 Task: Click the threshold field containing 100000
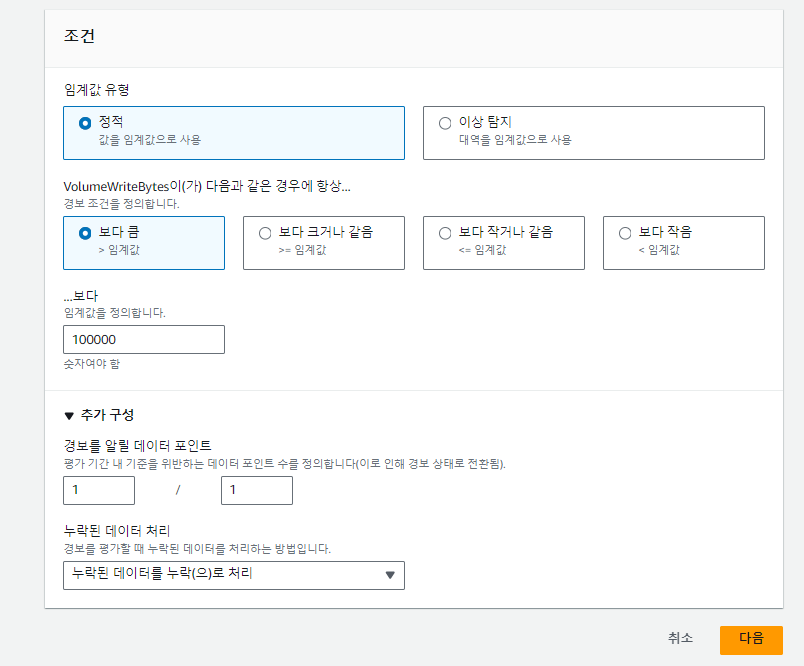pyautogui.click(x=143, y=340)
